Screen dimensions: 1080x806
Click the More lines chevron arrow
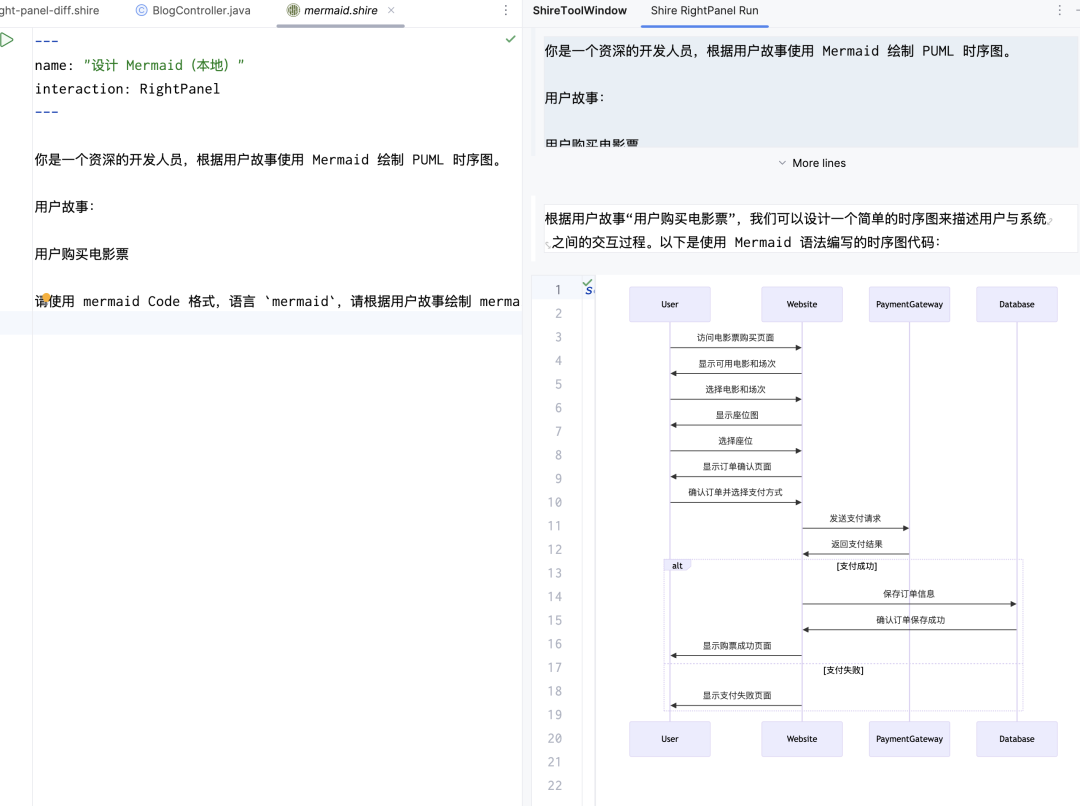pos(782,163)
